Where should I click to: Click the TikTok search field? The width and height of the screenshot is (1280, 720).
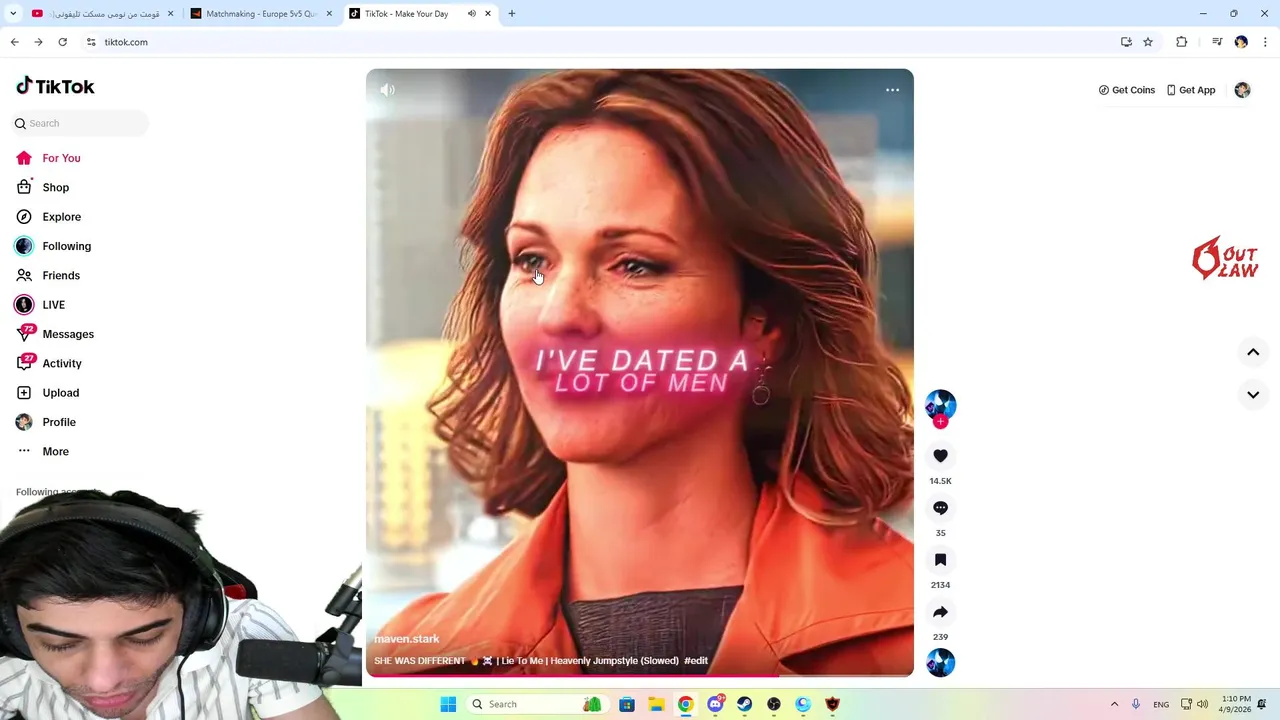80,123
